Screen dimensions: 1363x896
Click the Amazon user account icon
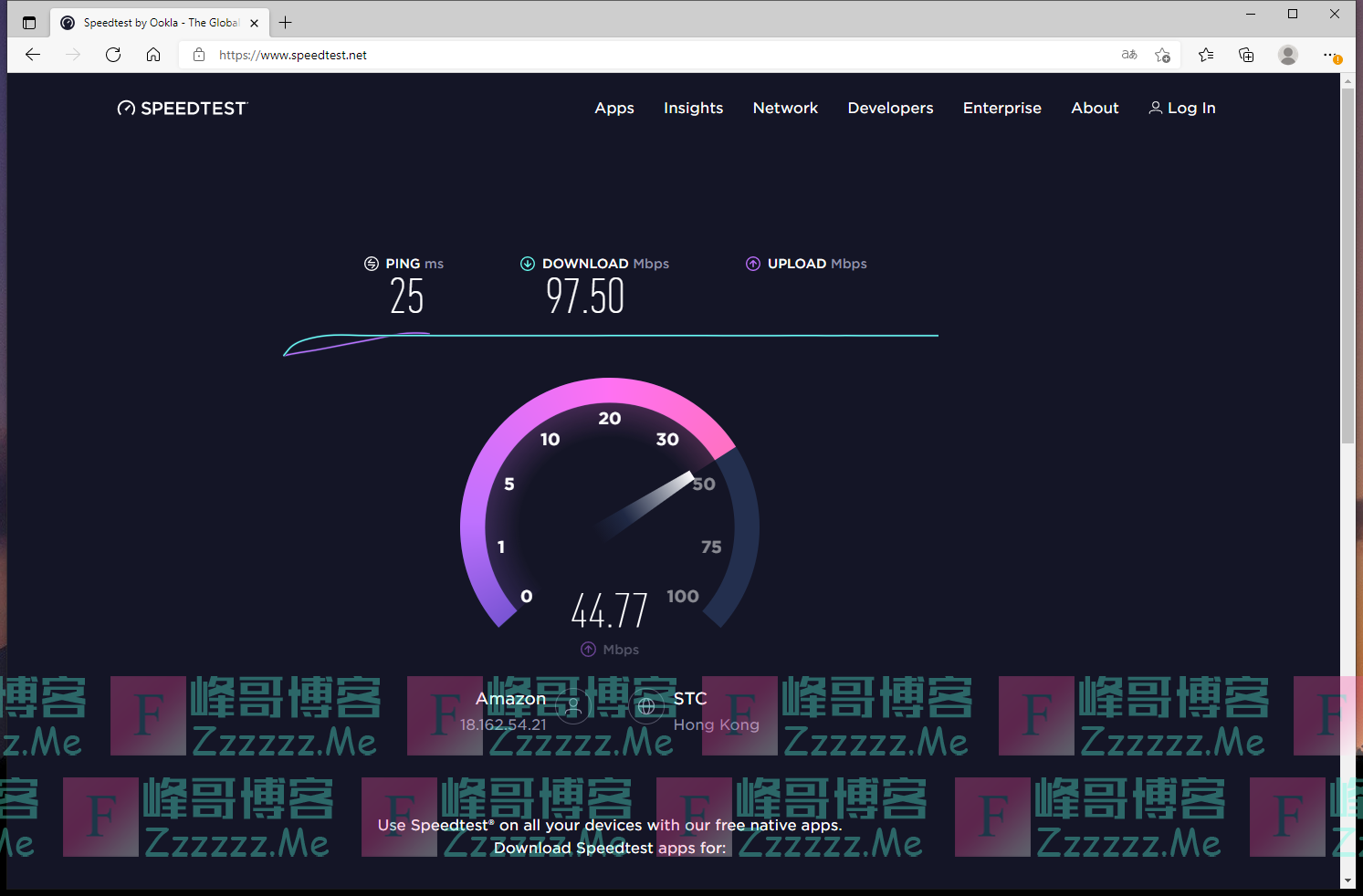[573, 705]
